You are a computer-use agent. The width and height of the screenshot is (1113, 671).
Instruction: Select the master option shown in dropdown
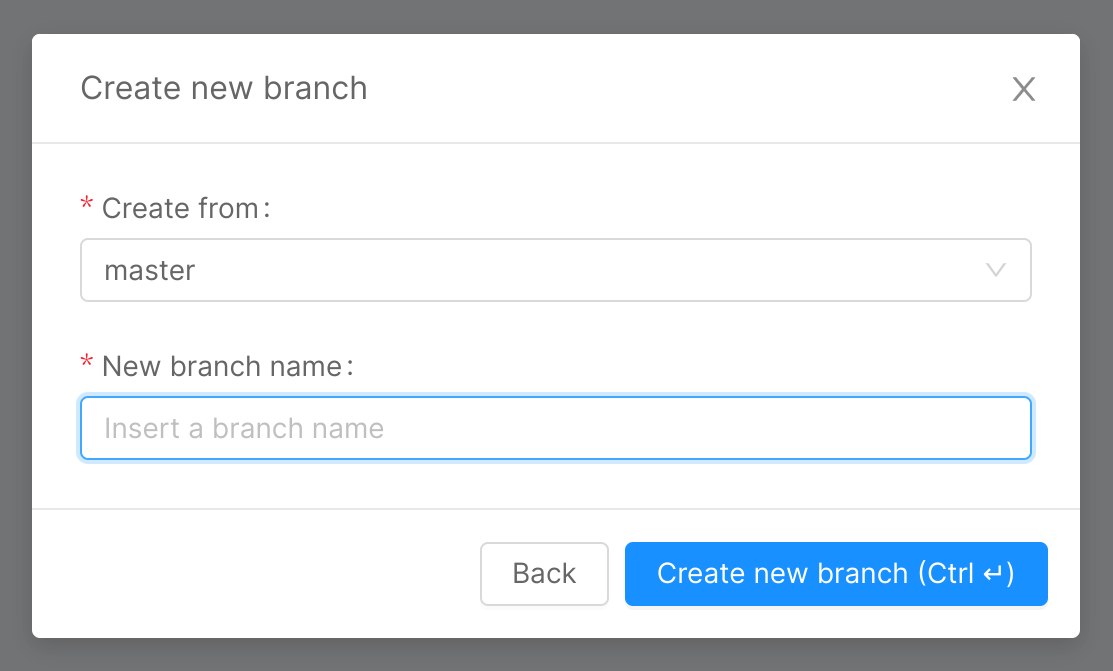pos(151,270)
